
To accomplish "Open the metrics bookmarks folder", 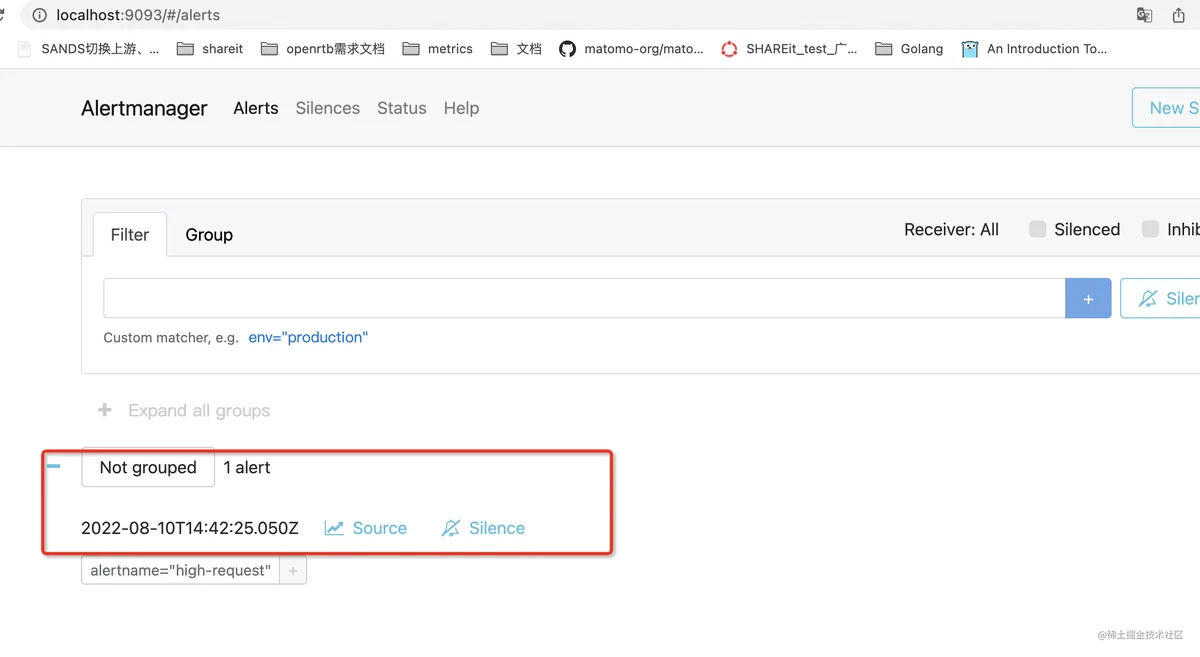I will tap(437, 49).
